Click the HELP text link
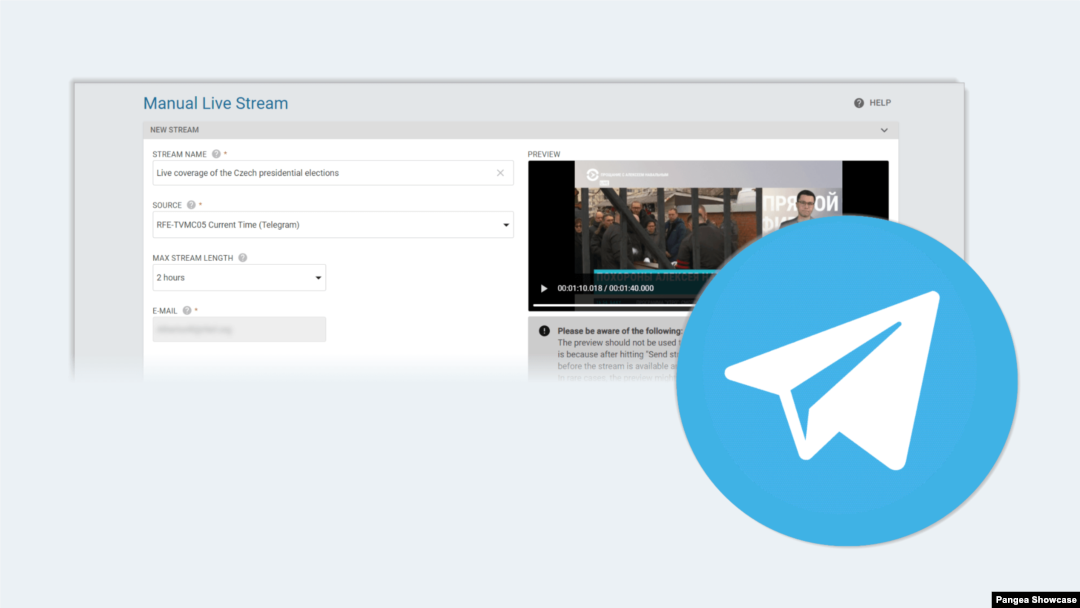The image size is (1080, 608). [x=880, y=103]
